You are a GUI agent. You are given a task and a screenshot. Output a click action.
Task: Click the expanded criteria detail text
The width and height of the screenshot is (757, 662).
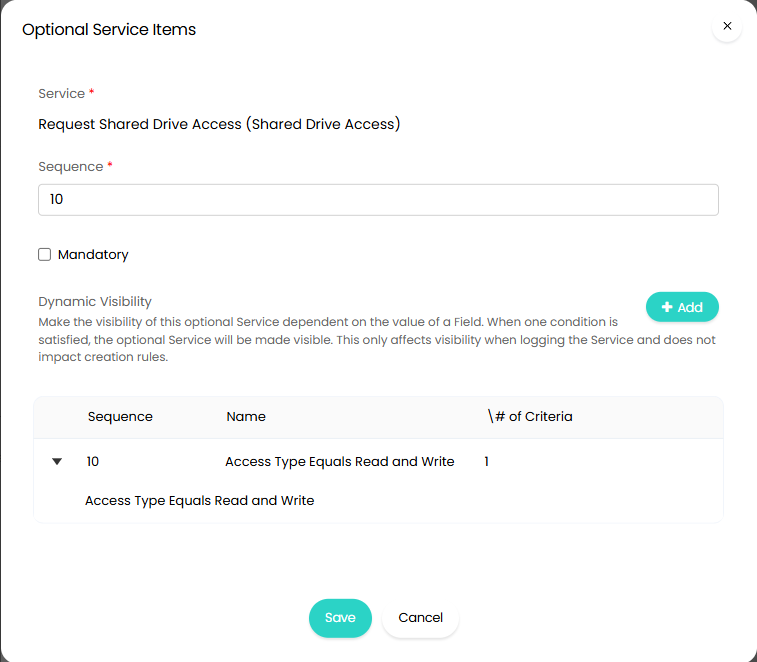(x=199, y=500)
